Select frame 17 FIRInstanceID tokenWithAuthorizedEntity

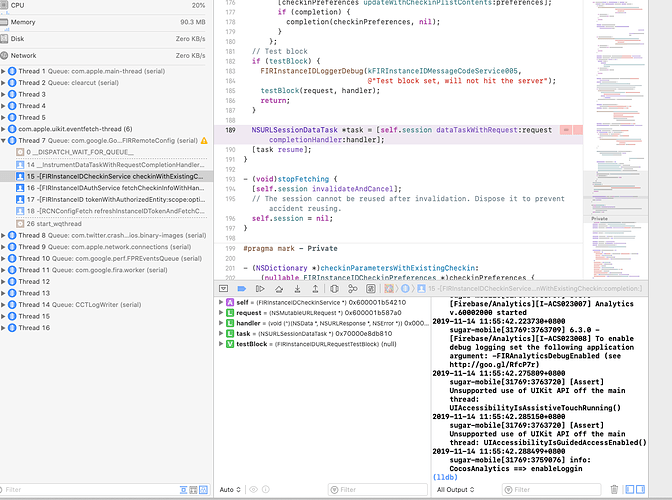pyautogui.click(x=106, y=199)
